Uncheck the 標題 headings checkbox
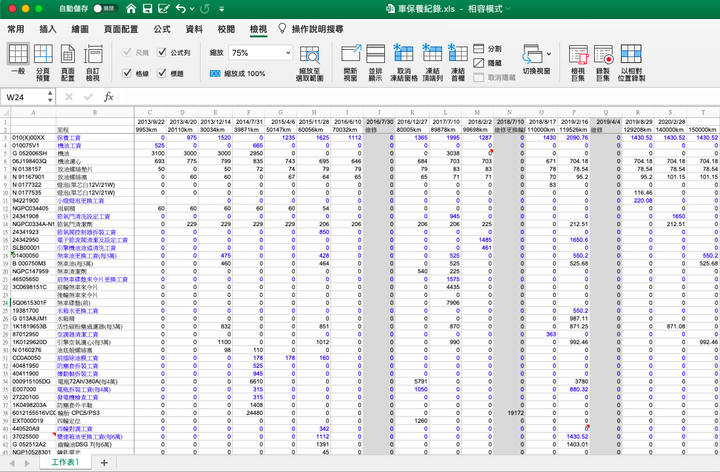 pyautogui.click(x=162, y=73)
